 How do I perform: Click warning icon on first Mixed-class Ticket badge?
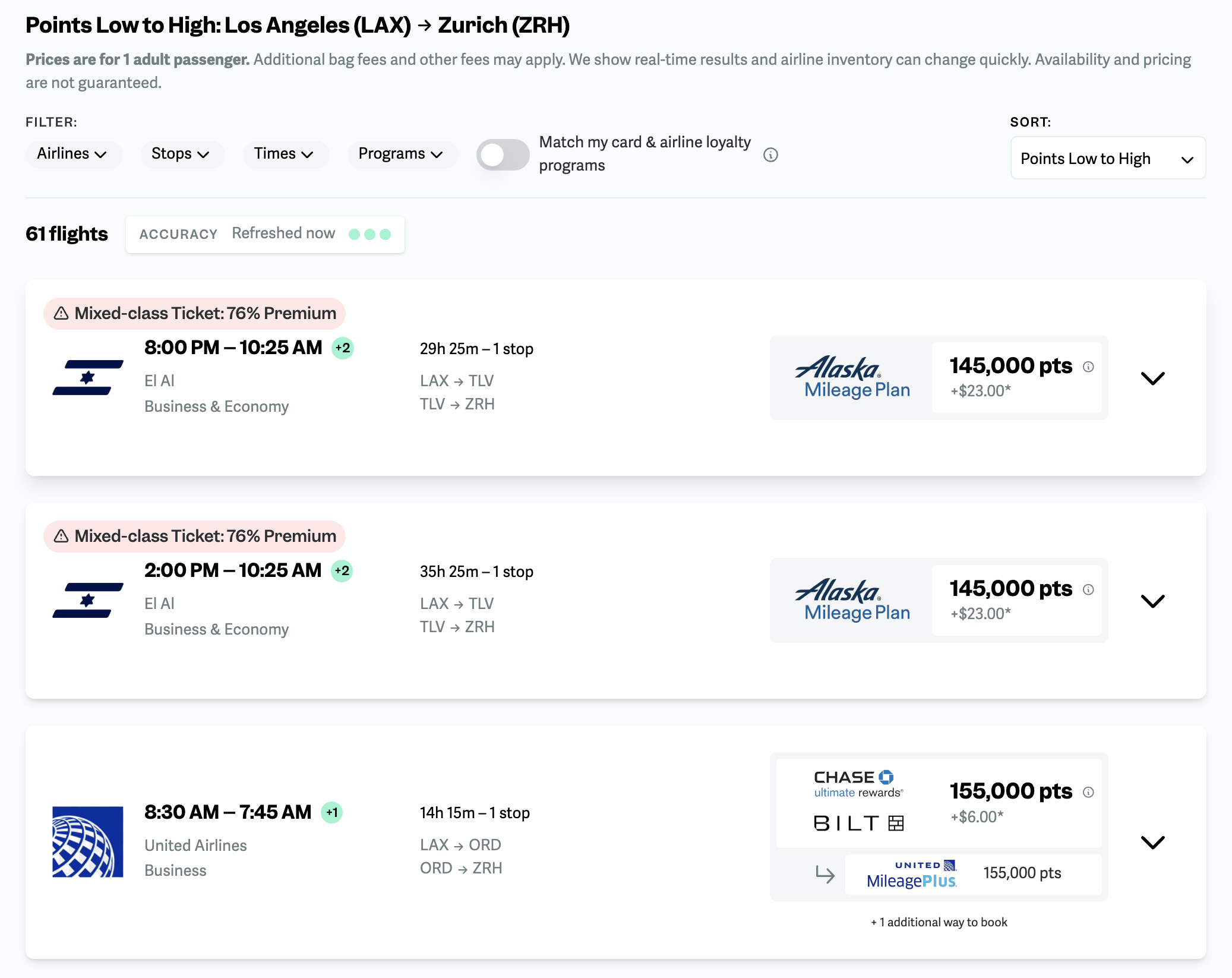[61, 313]
